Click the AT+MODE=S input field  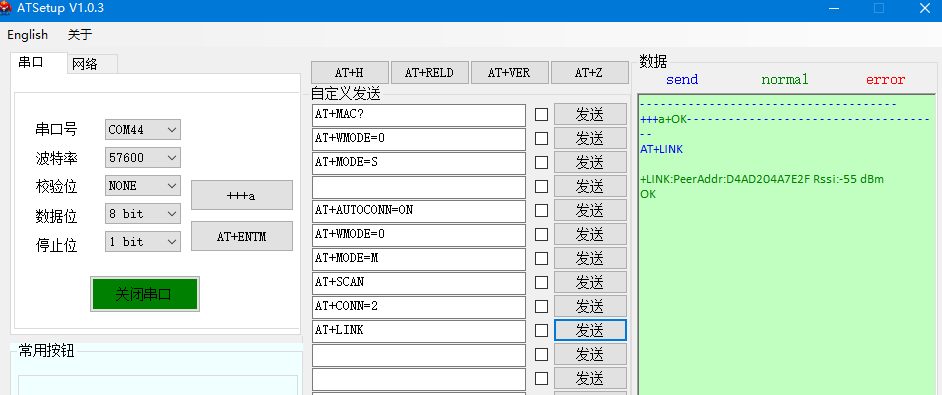[419, 163]
